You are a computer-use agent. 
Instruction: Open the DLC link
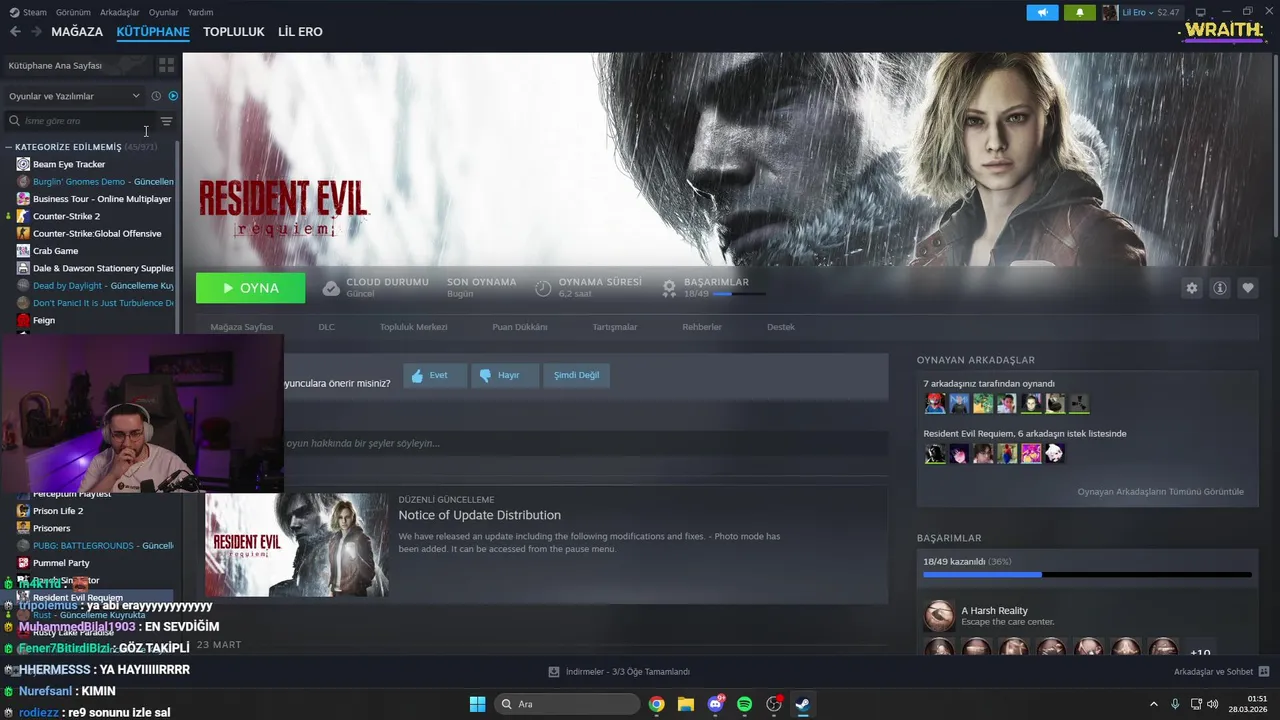click(x=327, y=327)
